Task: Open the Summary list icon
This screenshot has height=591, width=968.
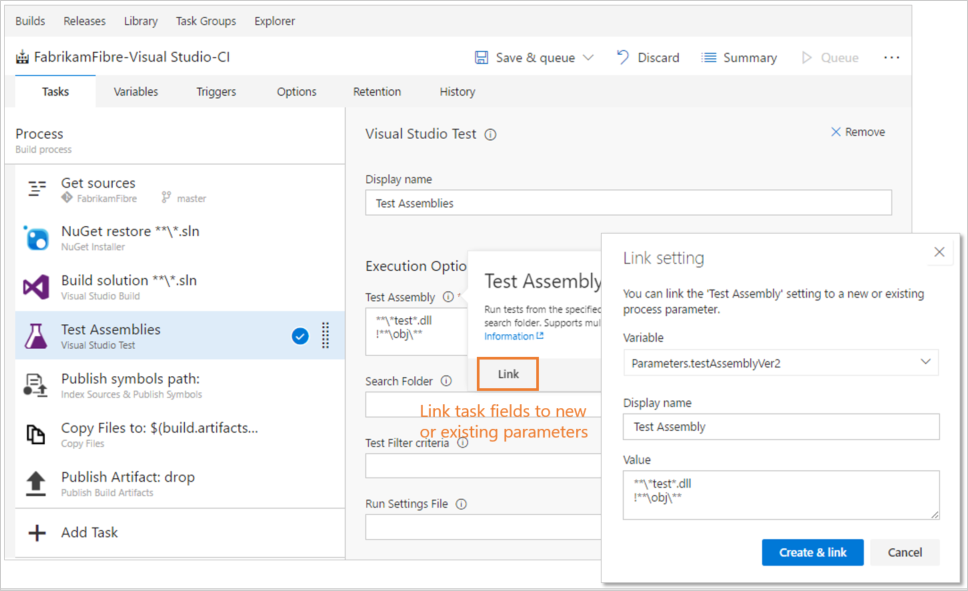Action: pos(709,57)
